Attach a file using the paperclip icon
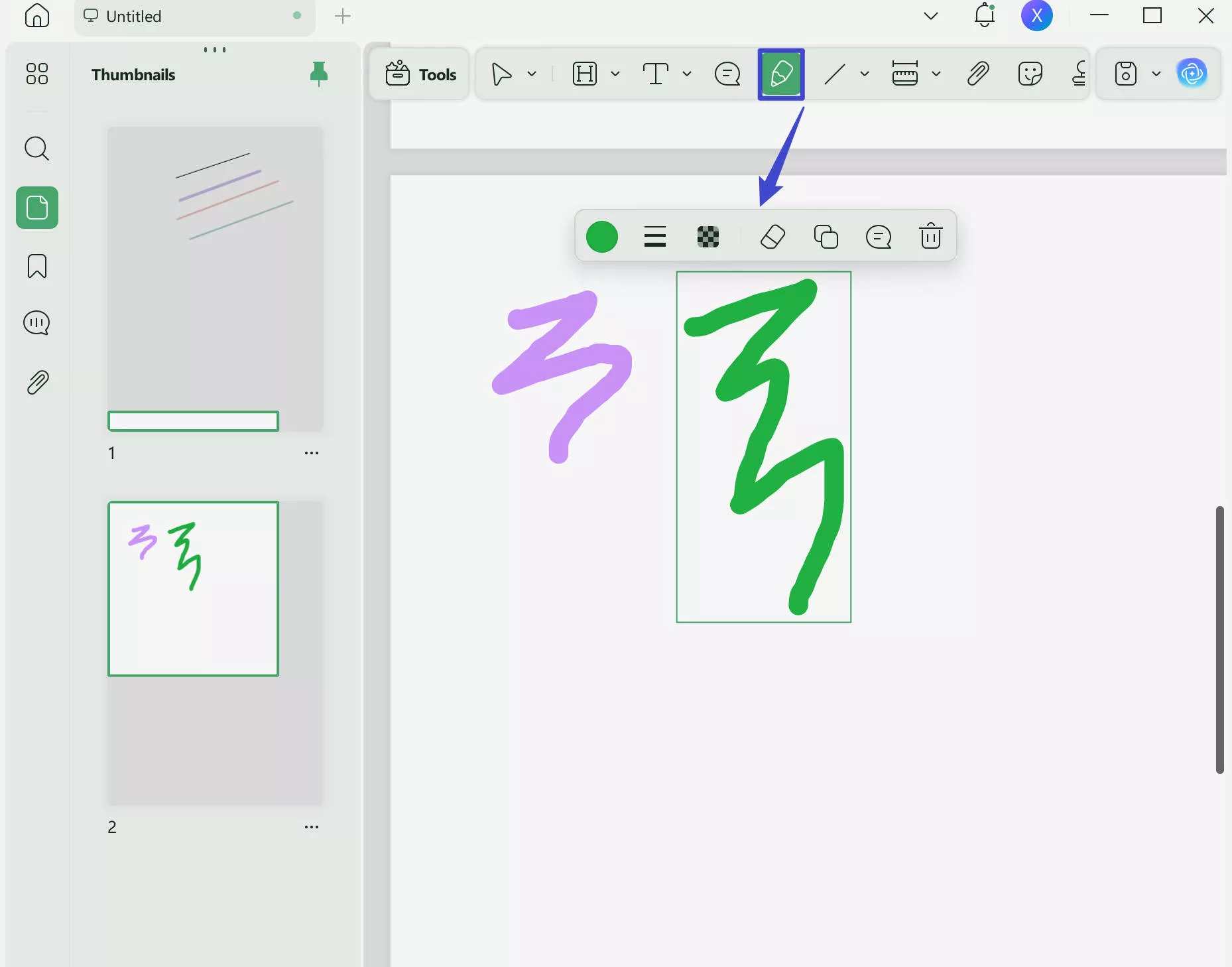The height and width of the screenshot is (967, 1232). click(x=977, y=74)
